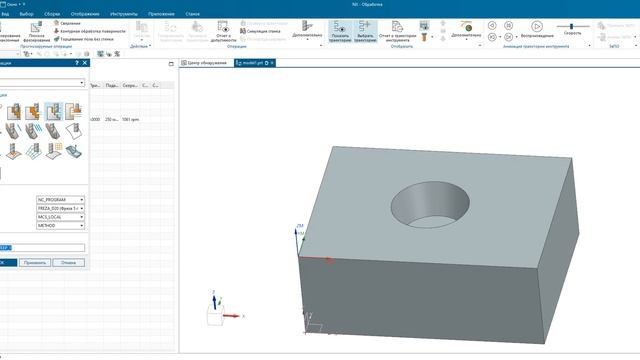
Task: Open the Отчет о долбяемости report
Action: (223, 31)
